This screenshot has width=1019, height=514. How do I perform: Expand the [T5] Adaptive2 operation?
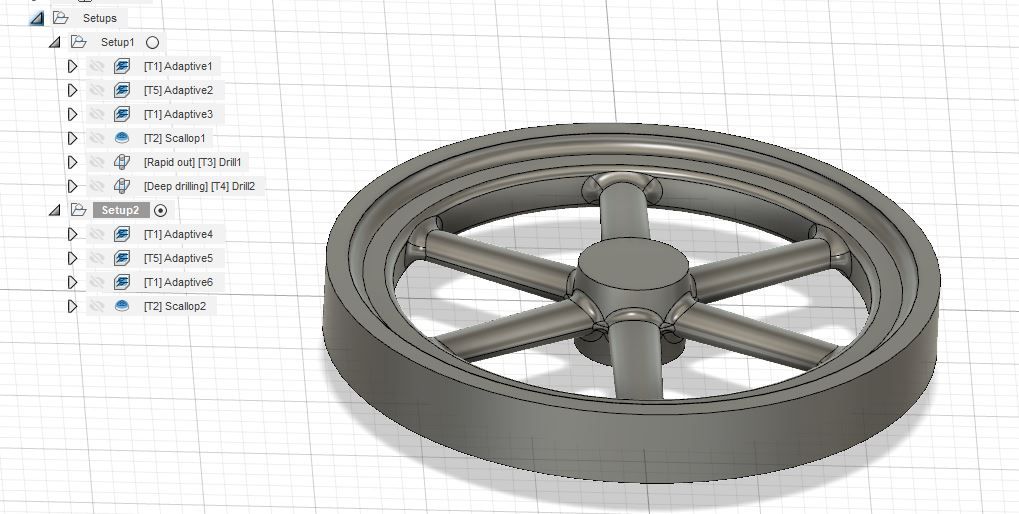coord(72,90)
